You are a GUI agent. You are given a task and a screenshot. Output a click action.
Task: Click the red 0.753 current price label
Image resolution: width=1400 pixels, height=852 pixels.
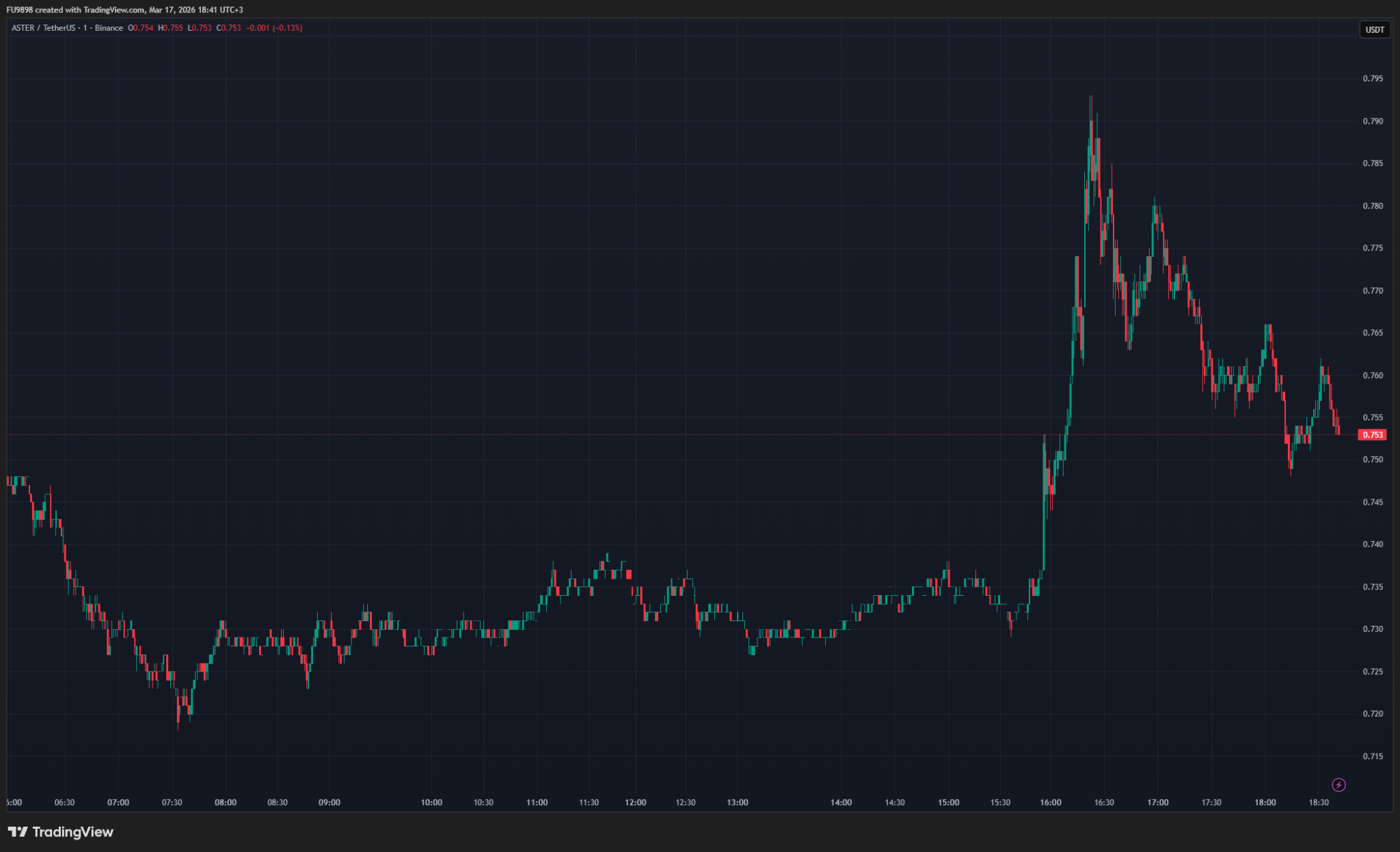(x=1372, y=435)
